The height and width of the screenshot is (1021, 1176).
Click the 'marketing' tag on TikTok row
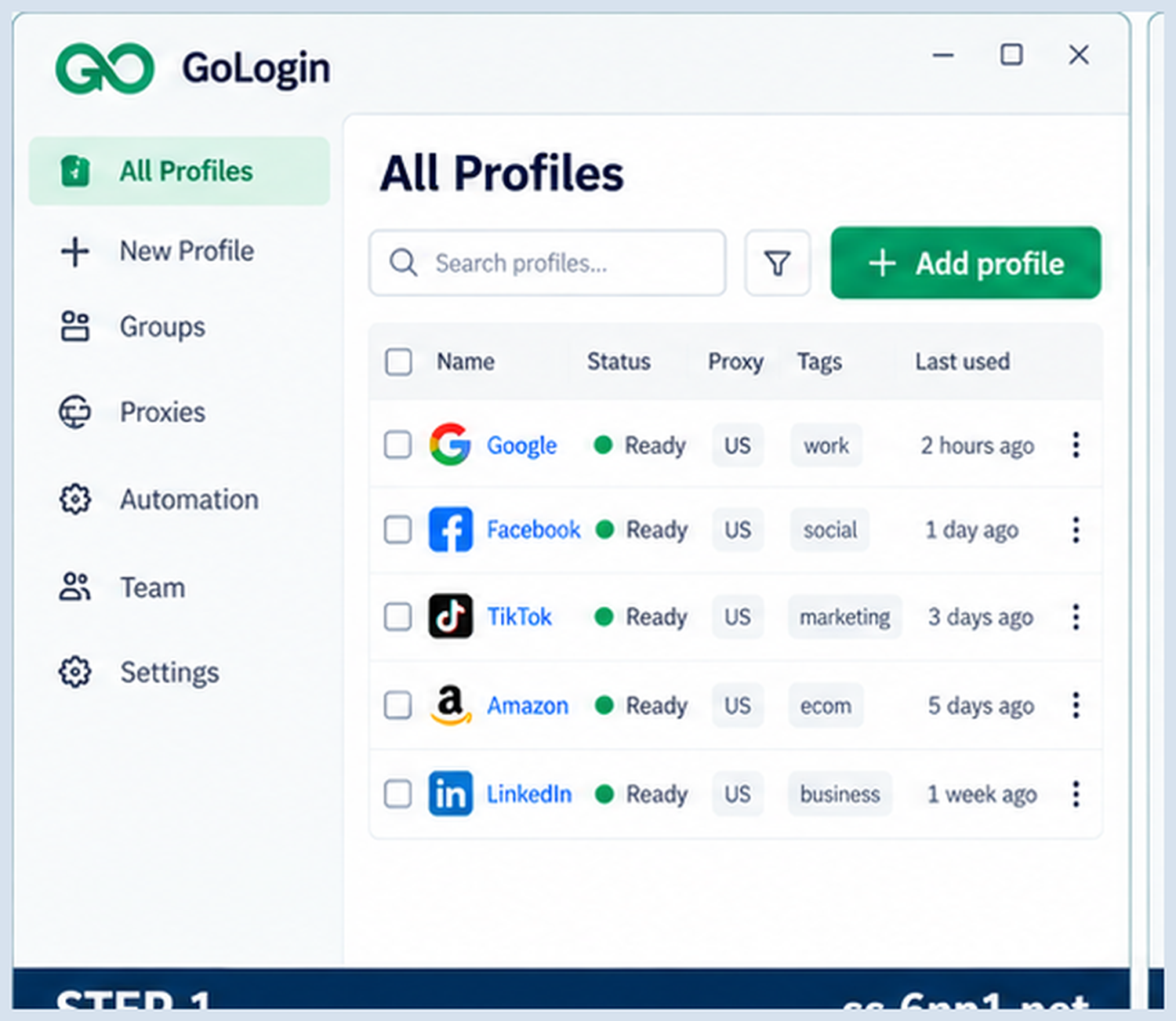pyautogui.click(x=844, y=616)
